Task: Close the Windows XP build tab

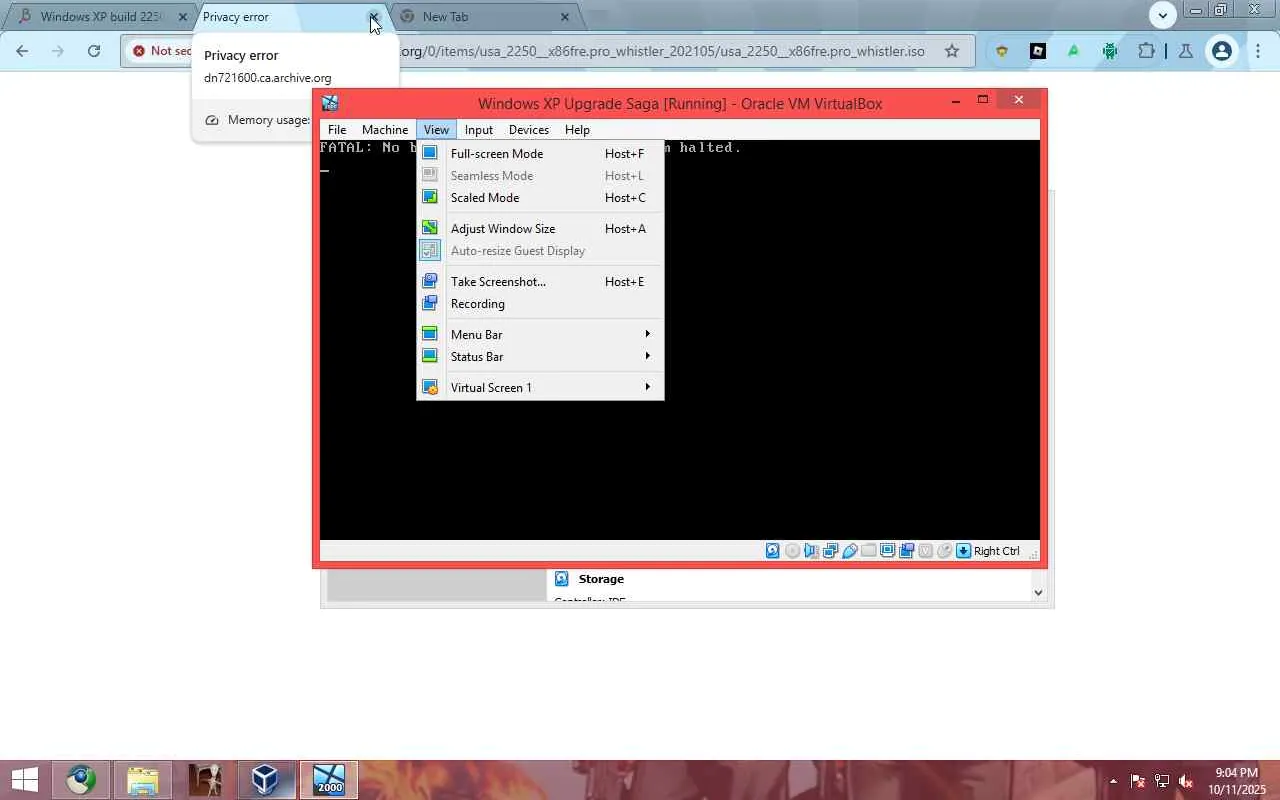Action: (x=183, y=17)
